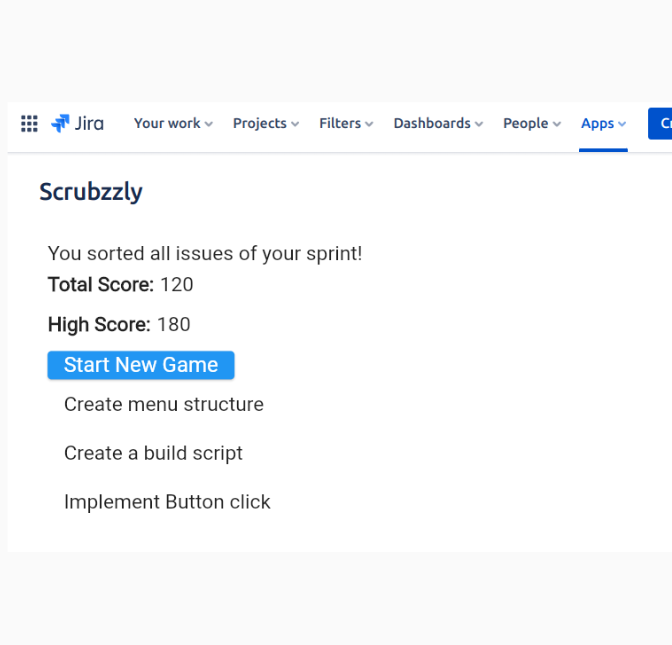672x645 pixels.
Task: Click the chevron arrow beside Your work
Action: click(209, 124)
